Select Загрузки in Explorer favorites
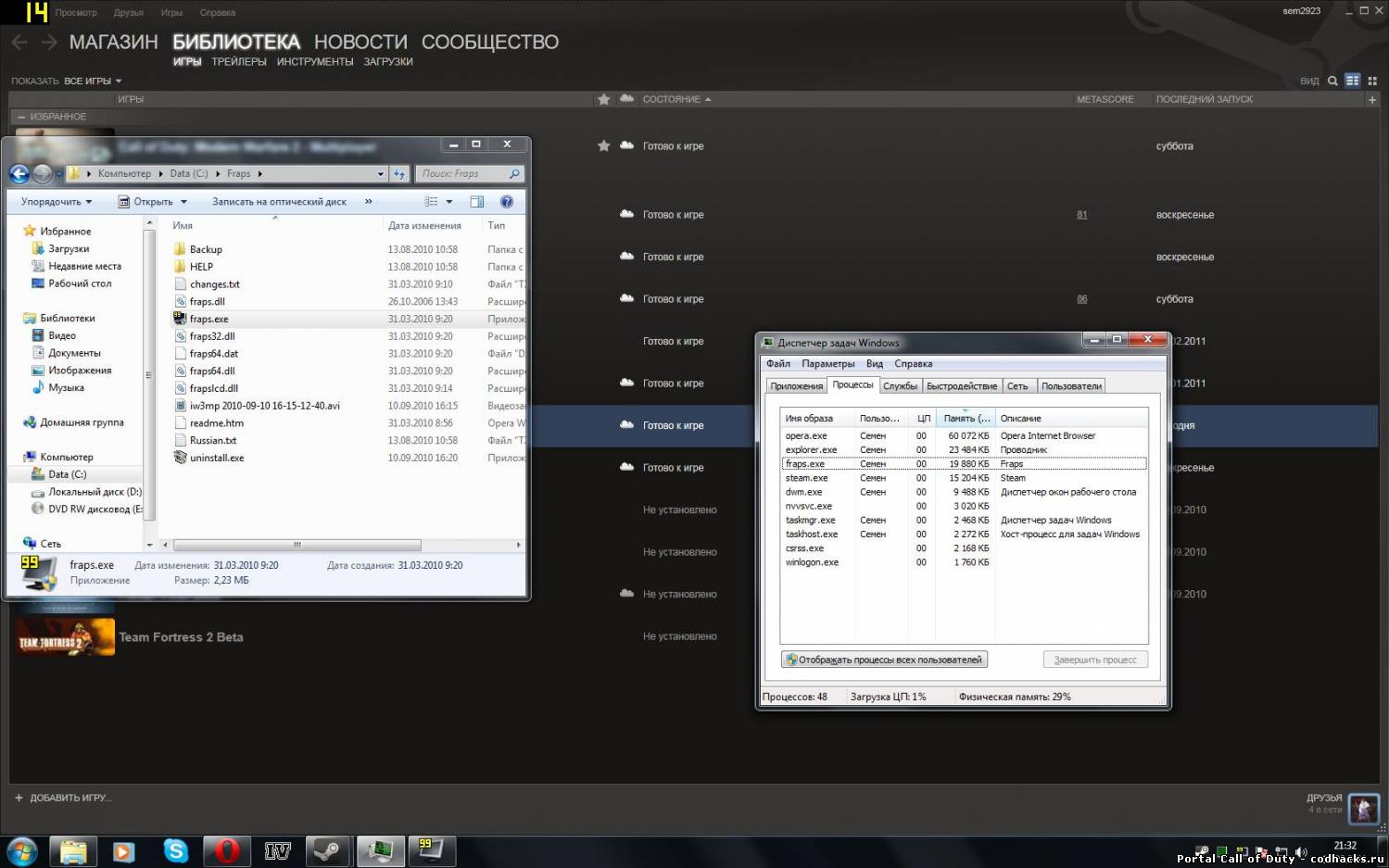The image size is (1389, 868). (x=69, y=248)
